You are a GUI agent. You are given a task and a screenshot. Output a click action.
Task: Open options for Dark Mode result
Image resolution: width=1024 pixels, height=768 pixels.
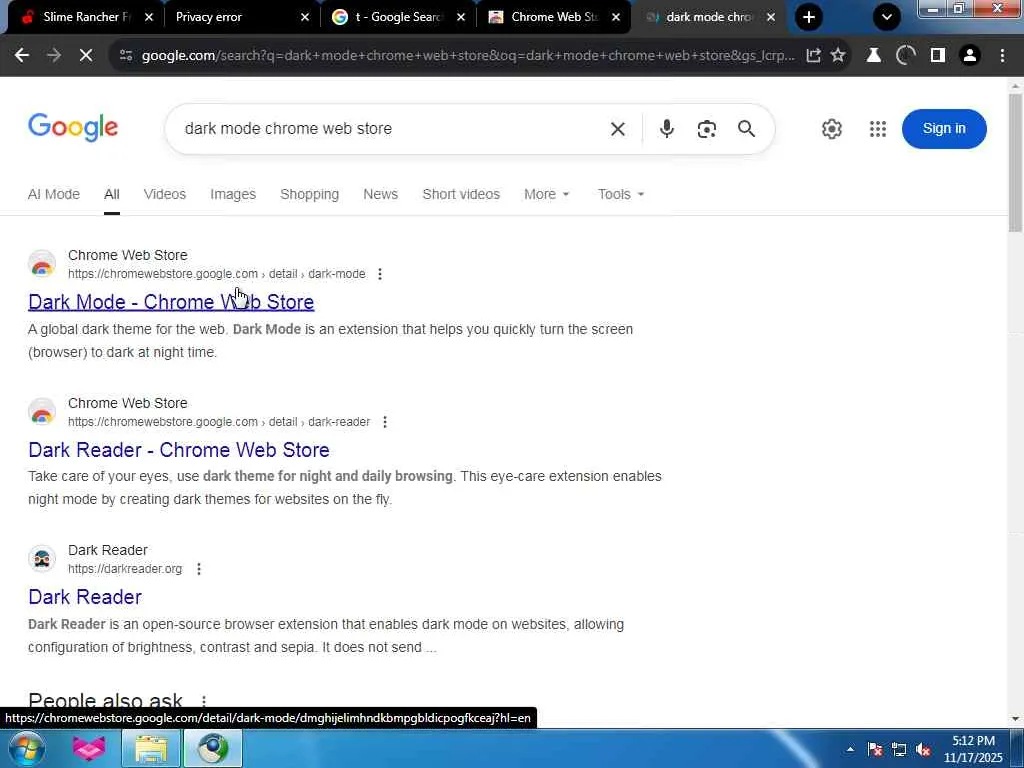click(379, 274)
